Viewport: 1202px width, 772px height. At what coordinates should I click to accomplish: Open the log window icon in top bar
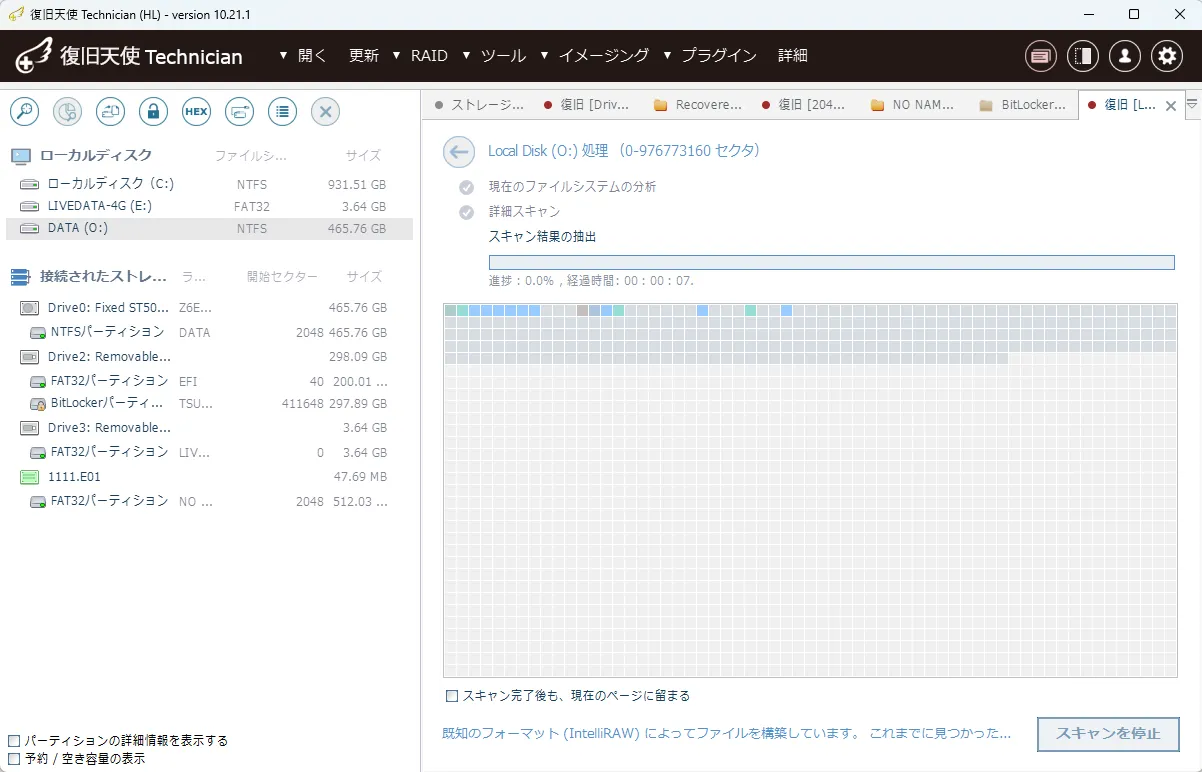[x=1041, y=56]
